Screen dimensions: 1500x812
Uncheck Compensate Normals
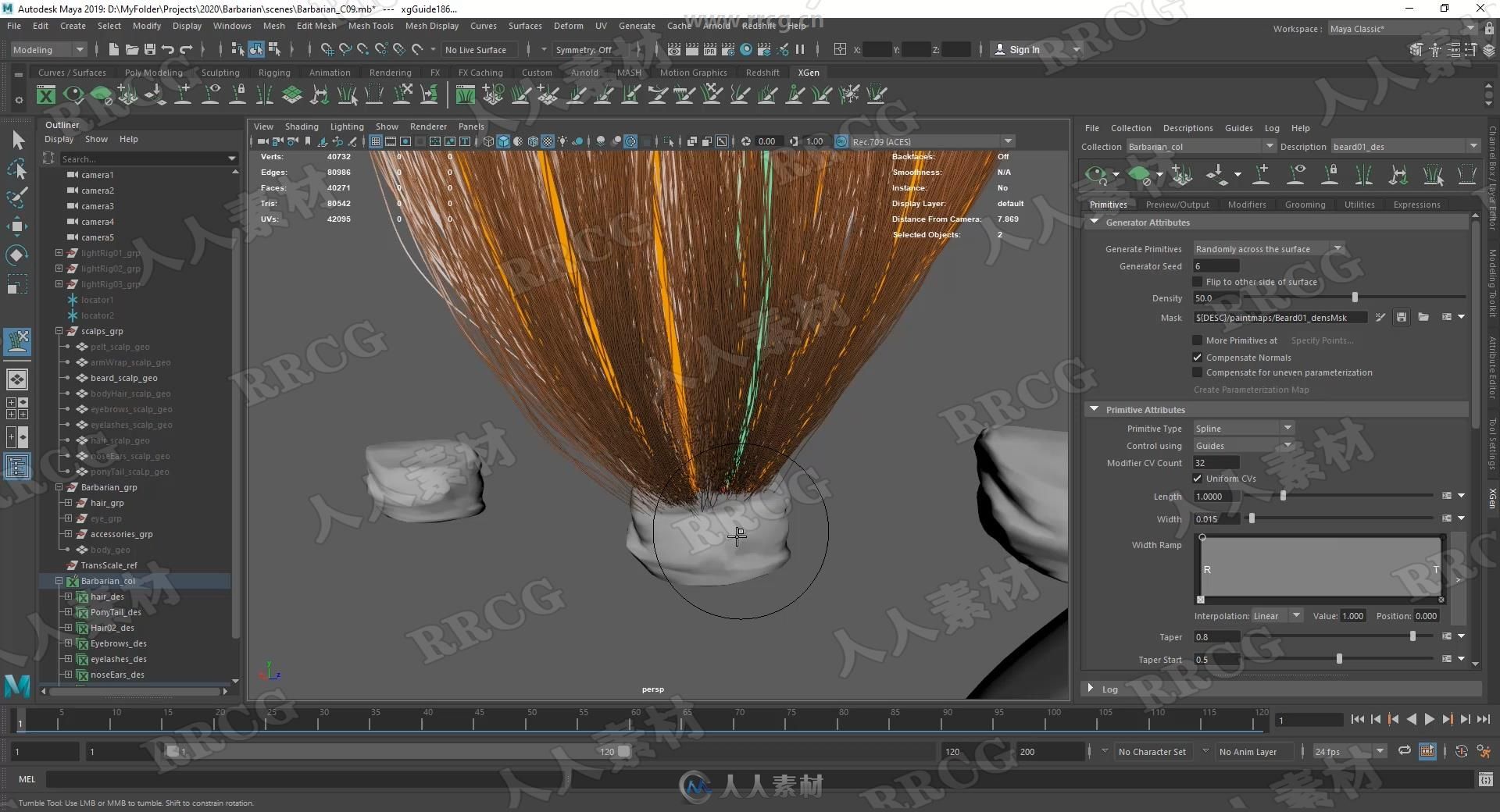pos(1197,358)
